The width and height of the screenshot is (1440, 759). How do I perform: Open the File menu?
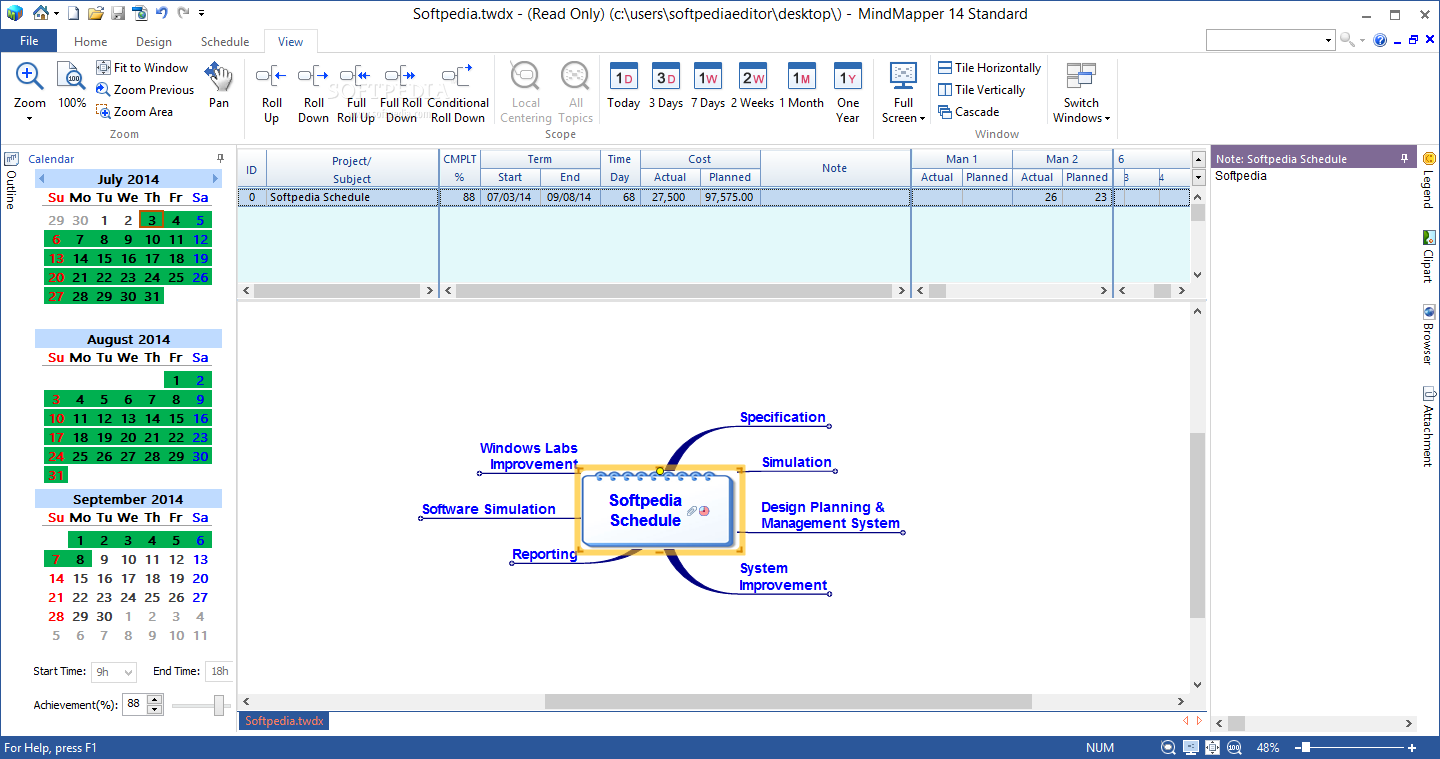pyautogui.click(x=29, y=41)
